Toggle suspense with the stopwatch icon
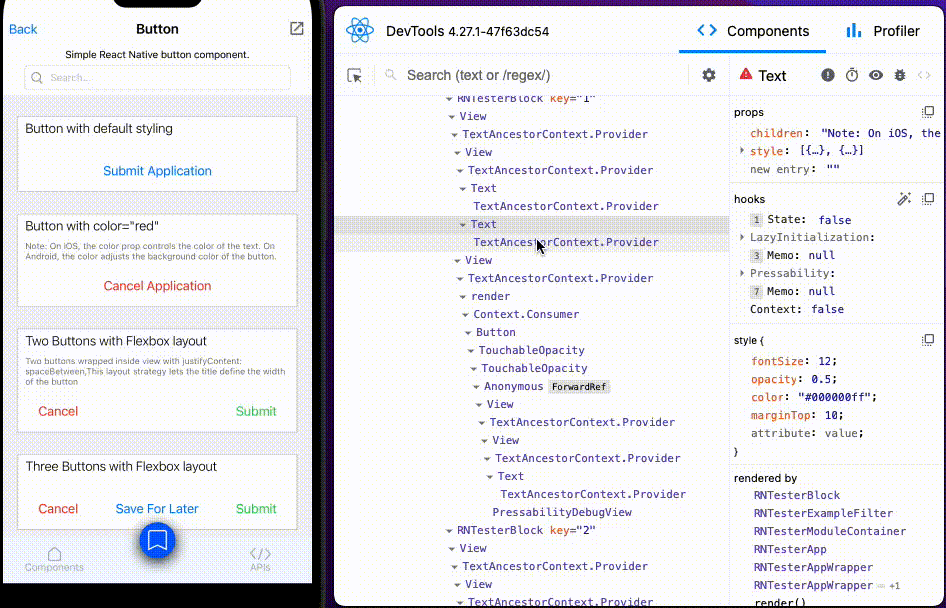The image size is (946, 608). point(852,75)
